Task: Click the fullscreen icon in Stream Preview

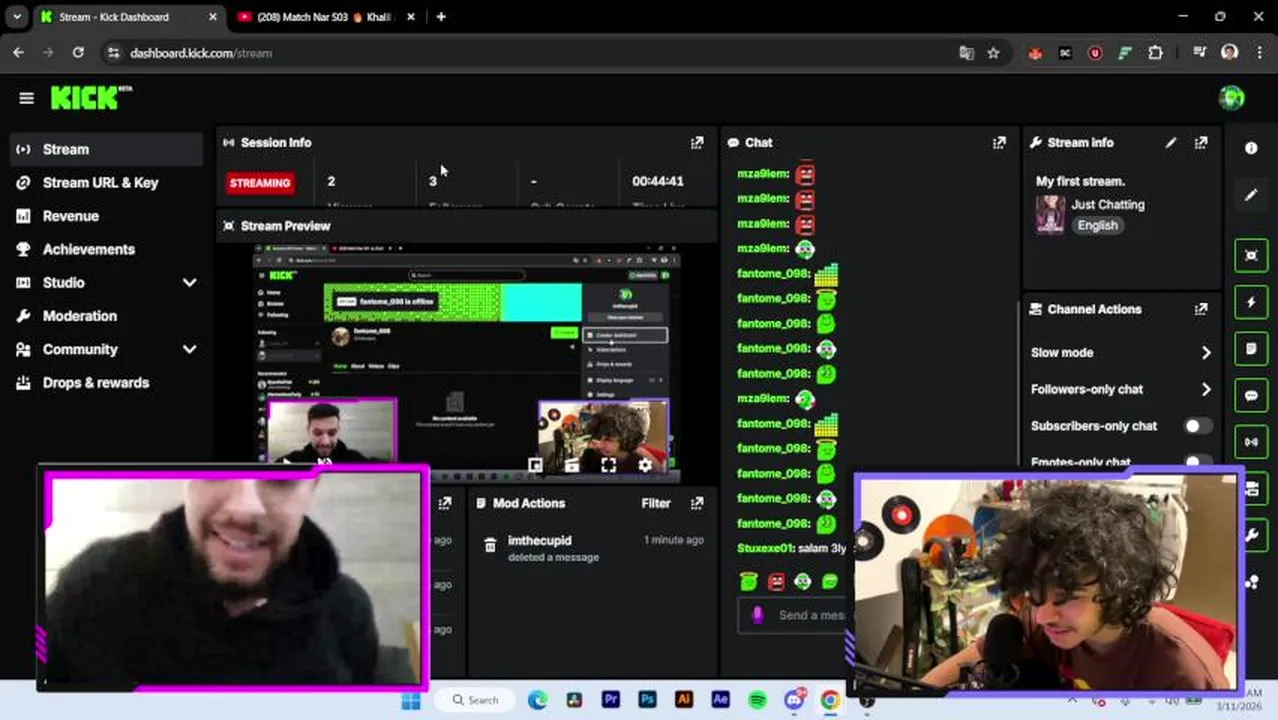Action: point(608,465)
